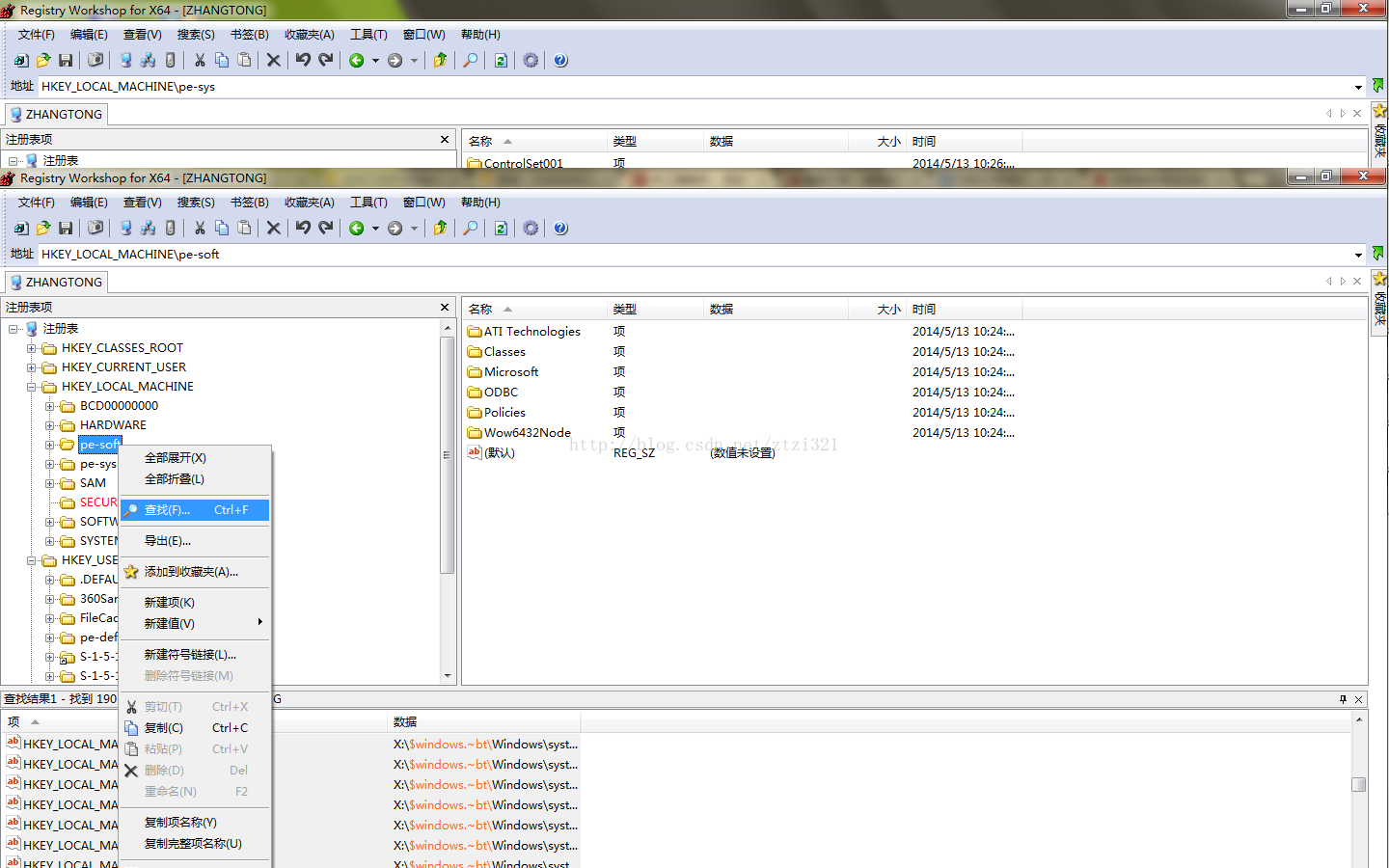Click the address field containing HKEY_LOCAL_MACHINE\pe-soft
The image size is (1389, 868).
[x=694, y=255]
